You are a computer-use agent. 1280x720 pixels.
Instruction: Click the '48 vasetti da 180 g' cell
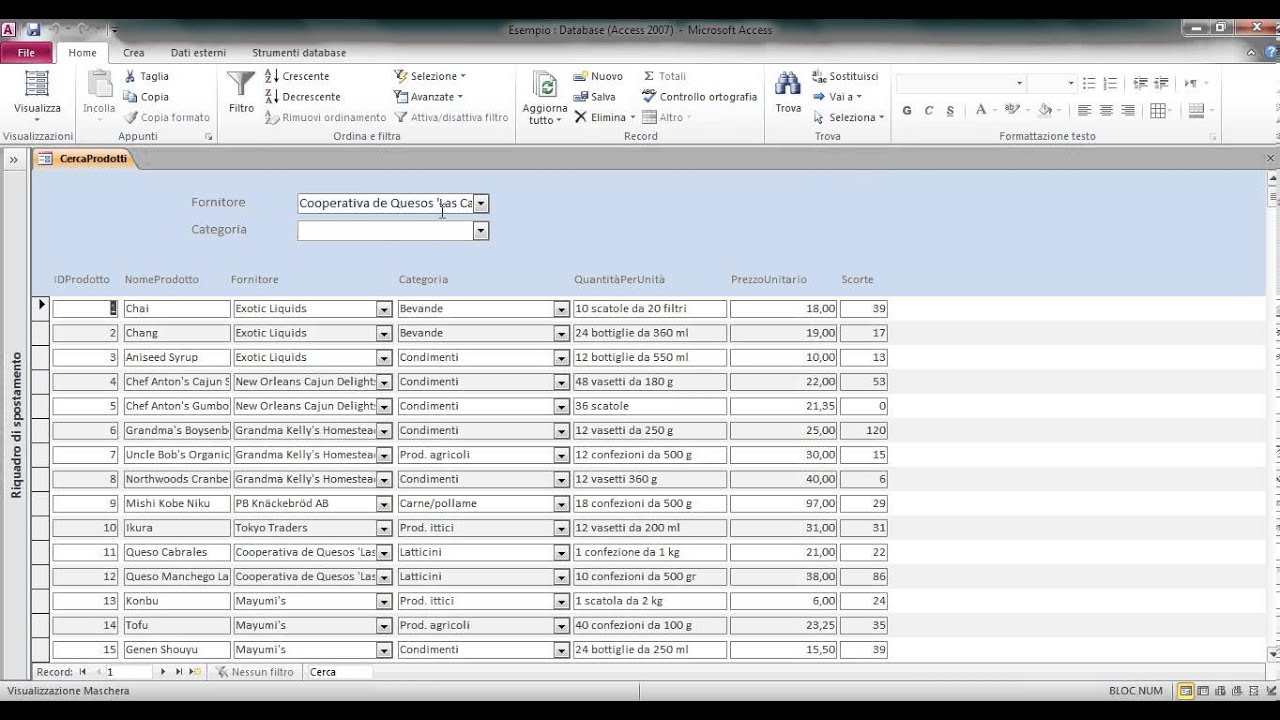[x=650, y=382]
